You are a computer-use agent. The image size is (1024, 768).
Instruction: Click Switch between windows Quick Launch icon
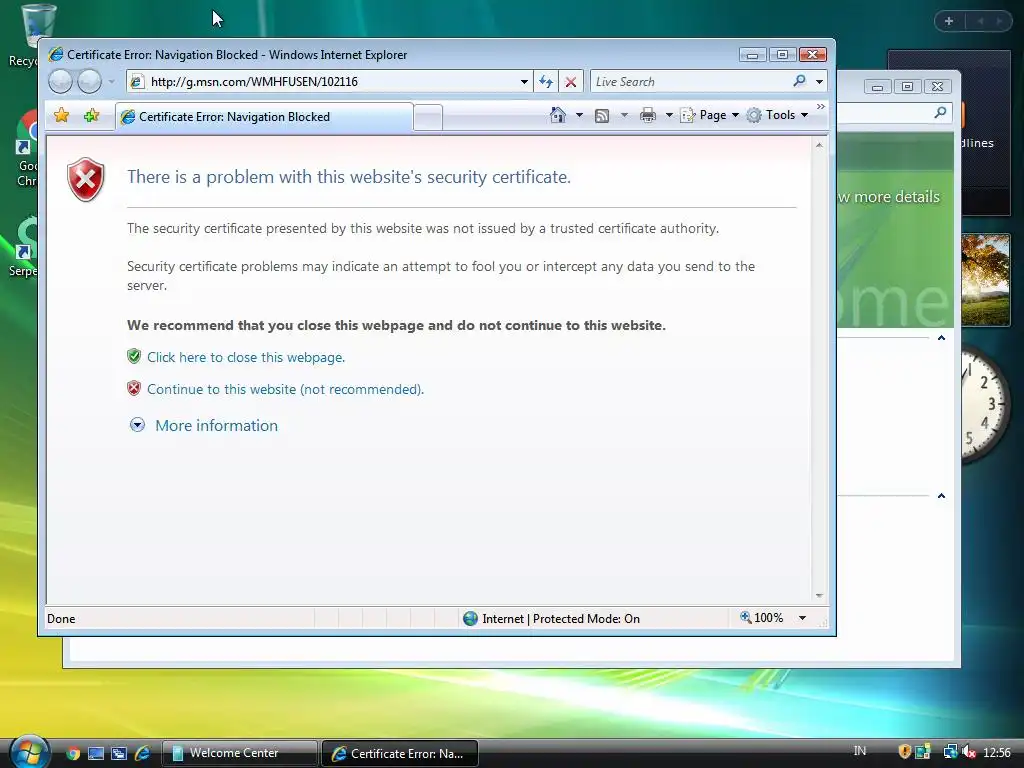(118, 754)
